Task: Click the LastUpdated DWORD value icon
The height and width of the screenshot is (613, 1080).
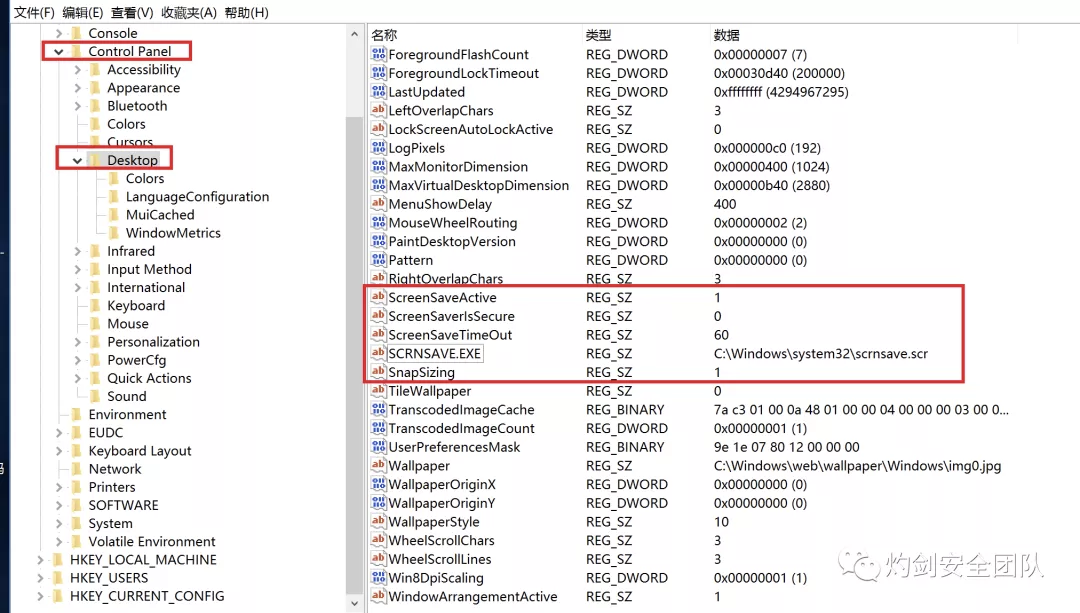Action: (378, 91)
